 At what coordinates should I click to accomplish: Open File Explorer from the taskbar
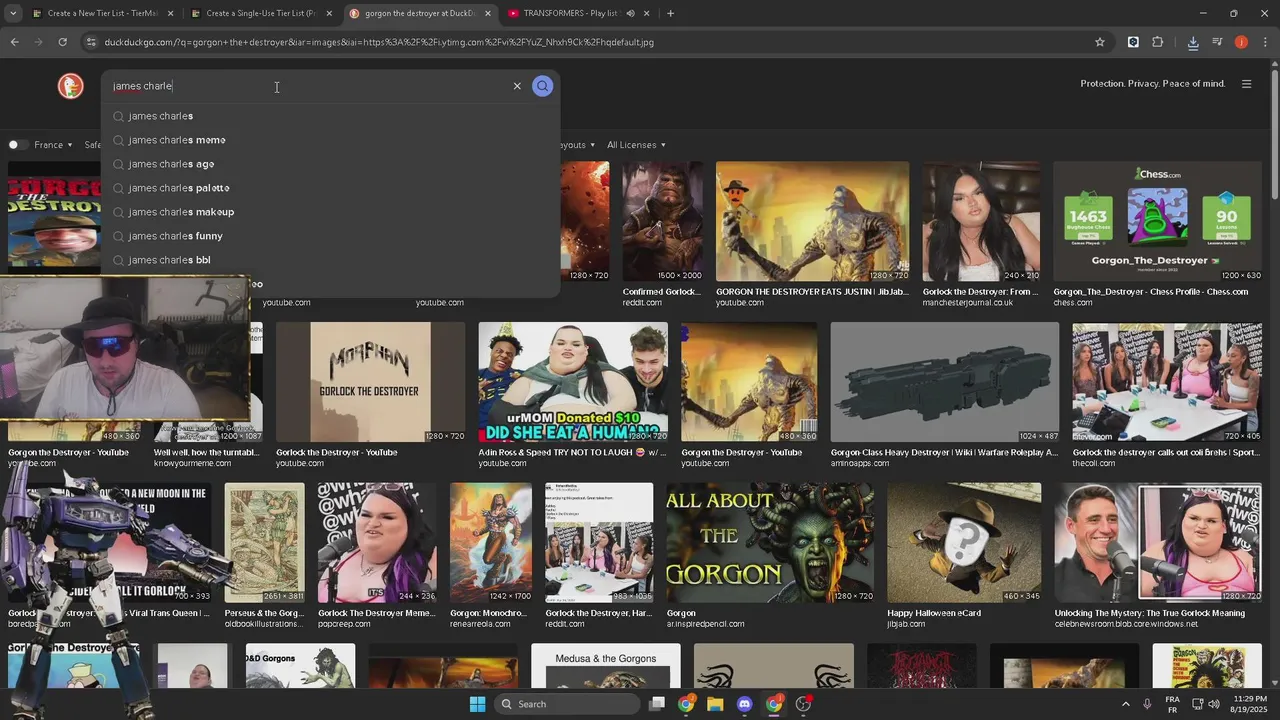click(x=715, y=704)
